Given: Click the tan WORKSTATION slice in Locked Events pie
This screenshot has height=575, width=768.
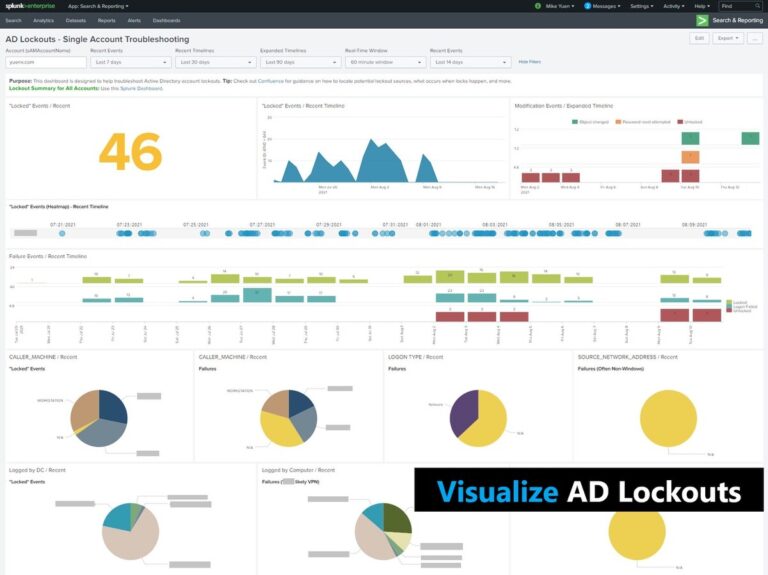Looking at the screenshot, I should (x=83, y=410).
